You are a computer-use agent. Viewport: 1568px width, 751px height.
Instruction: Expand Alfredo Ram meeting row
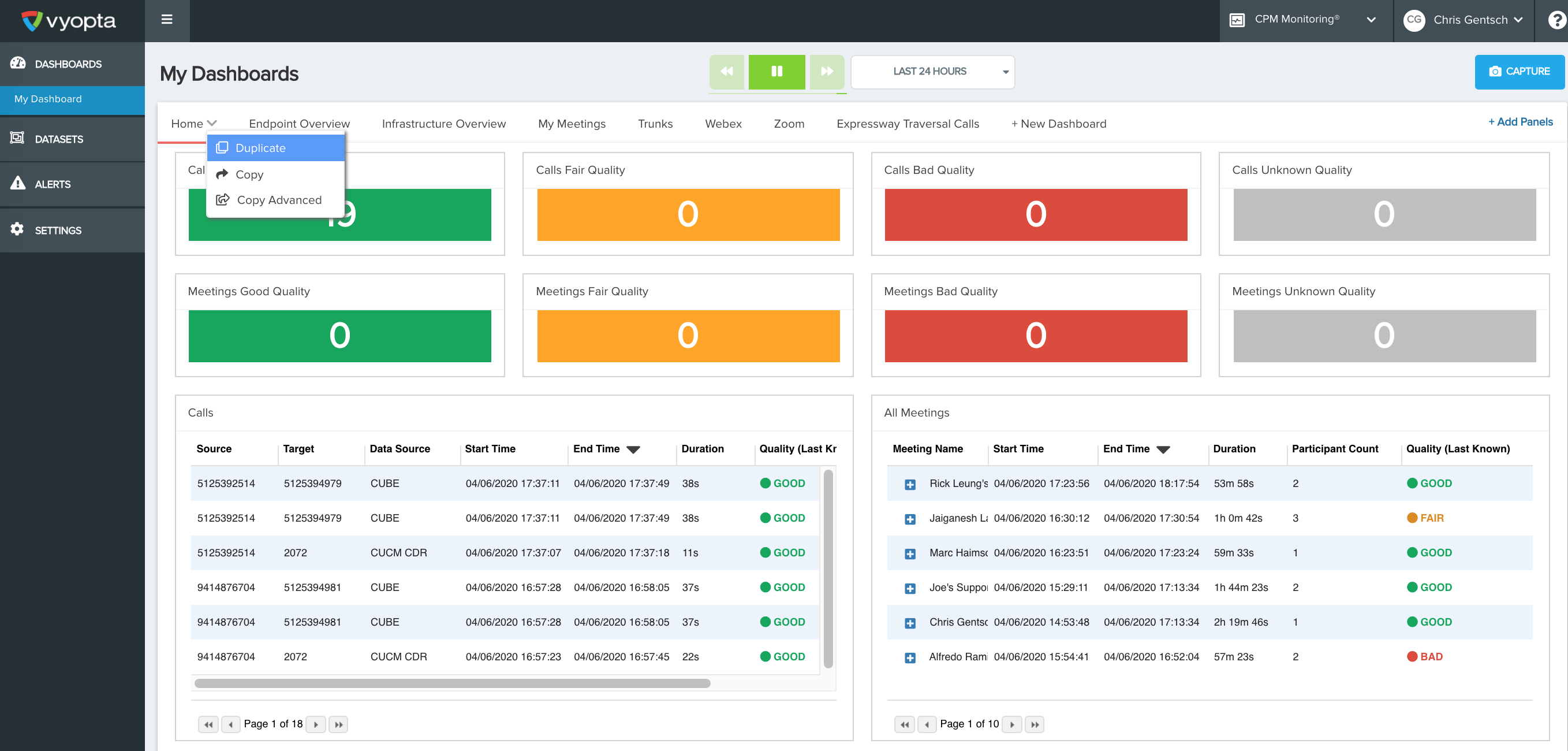coord(909,658)
